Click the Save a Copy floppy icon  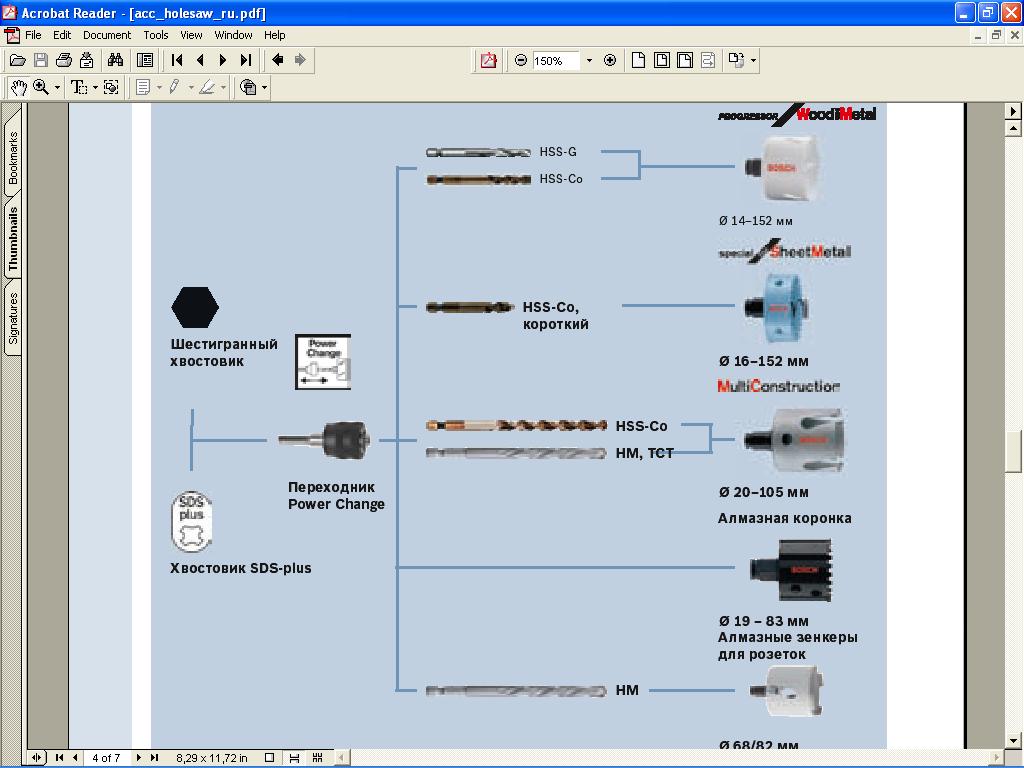40,61
